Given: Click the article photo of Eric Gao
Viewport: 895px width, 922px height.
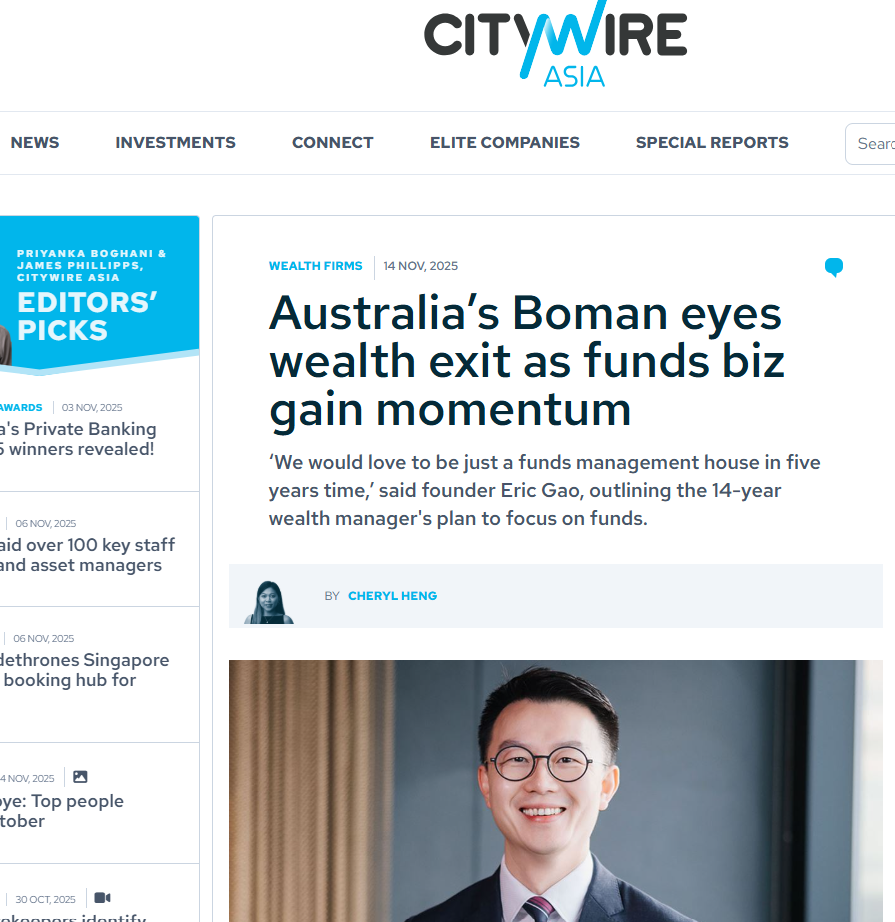Looking at the screenshot, I should 556,791.
